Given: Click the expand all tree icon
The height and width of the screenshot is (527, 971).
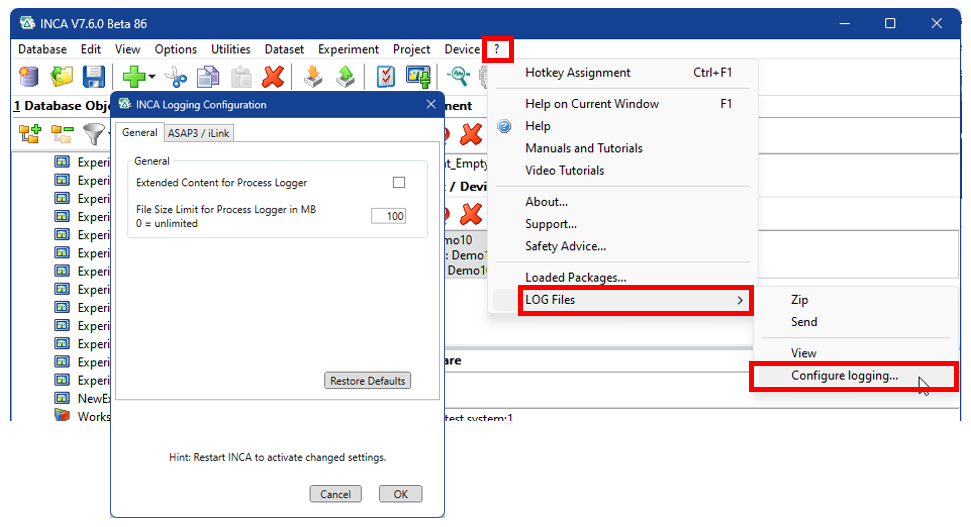Looking at the screenshot, I should (x=30, y=133).
